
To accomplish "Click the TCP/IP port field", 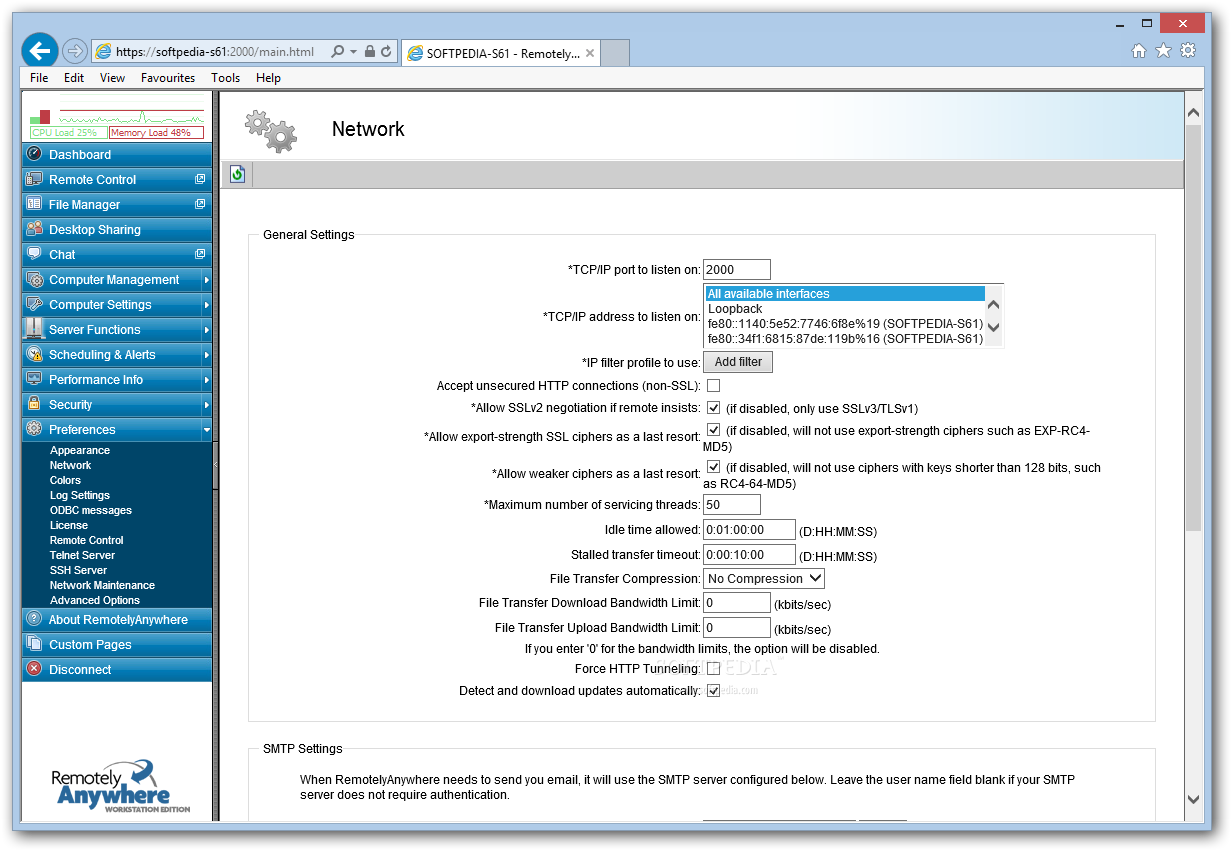I will pyautogui.click(x=737, y=269).
